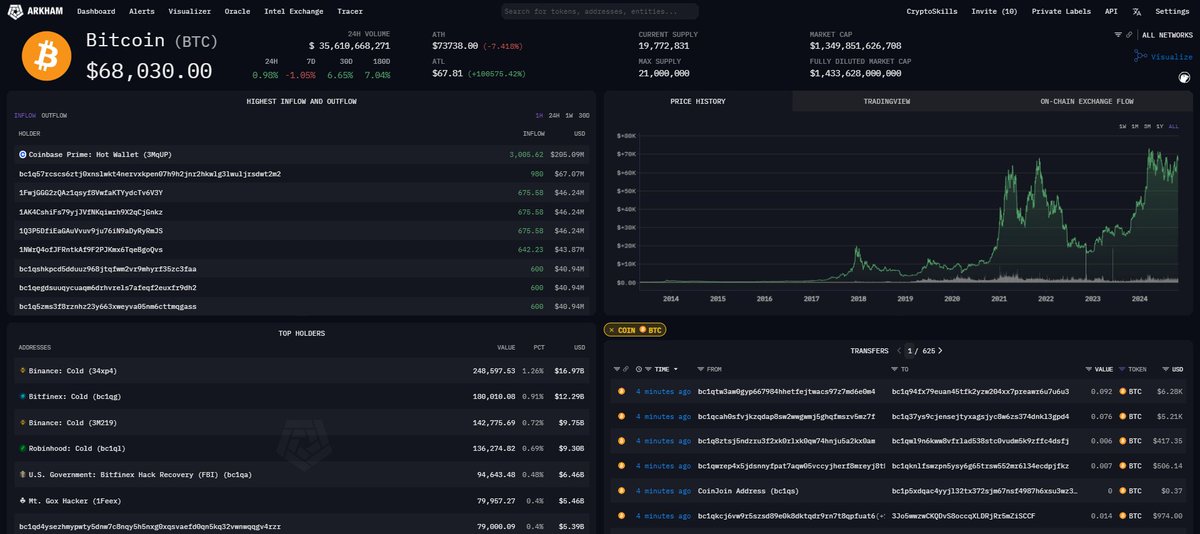This screenshot has height=534, width=1200.
Task: Click the U.S. Government entity icon
Action: [22, 474]
